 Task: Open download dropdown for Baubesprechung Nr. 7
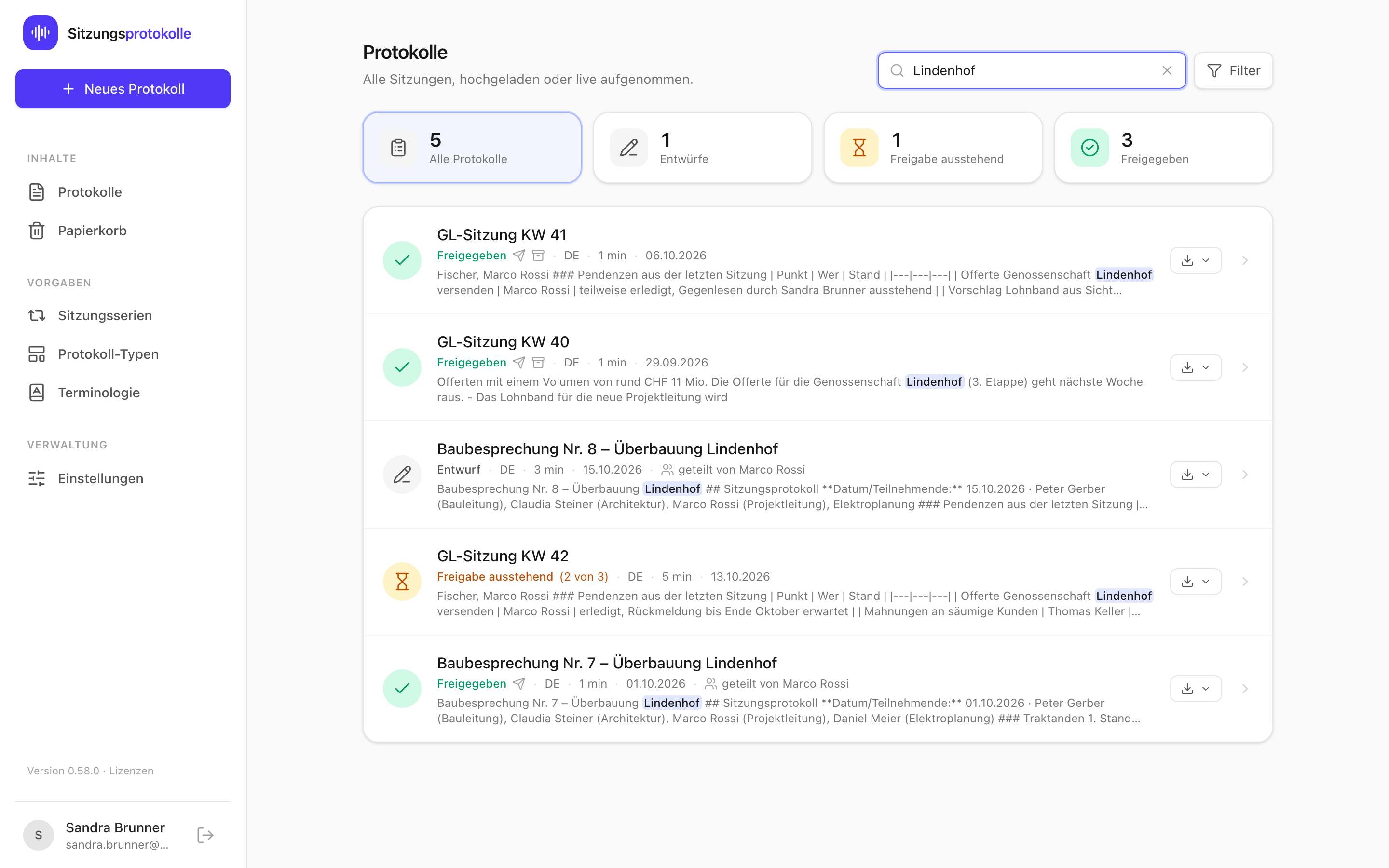[x=1196, y=688]
